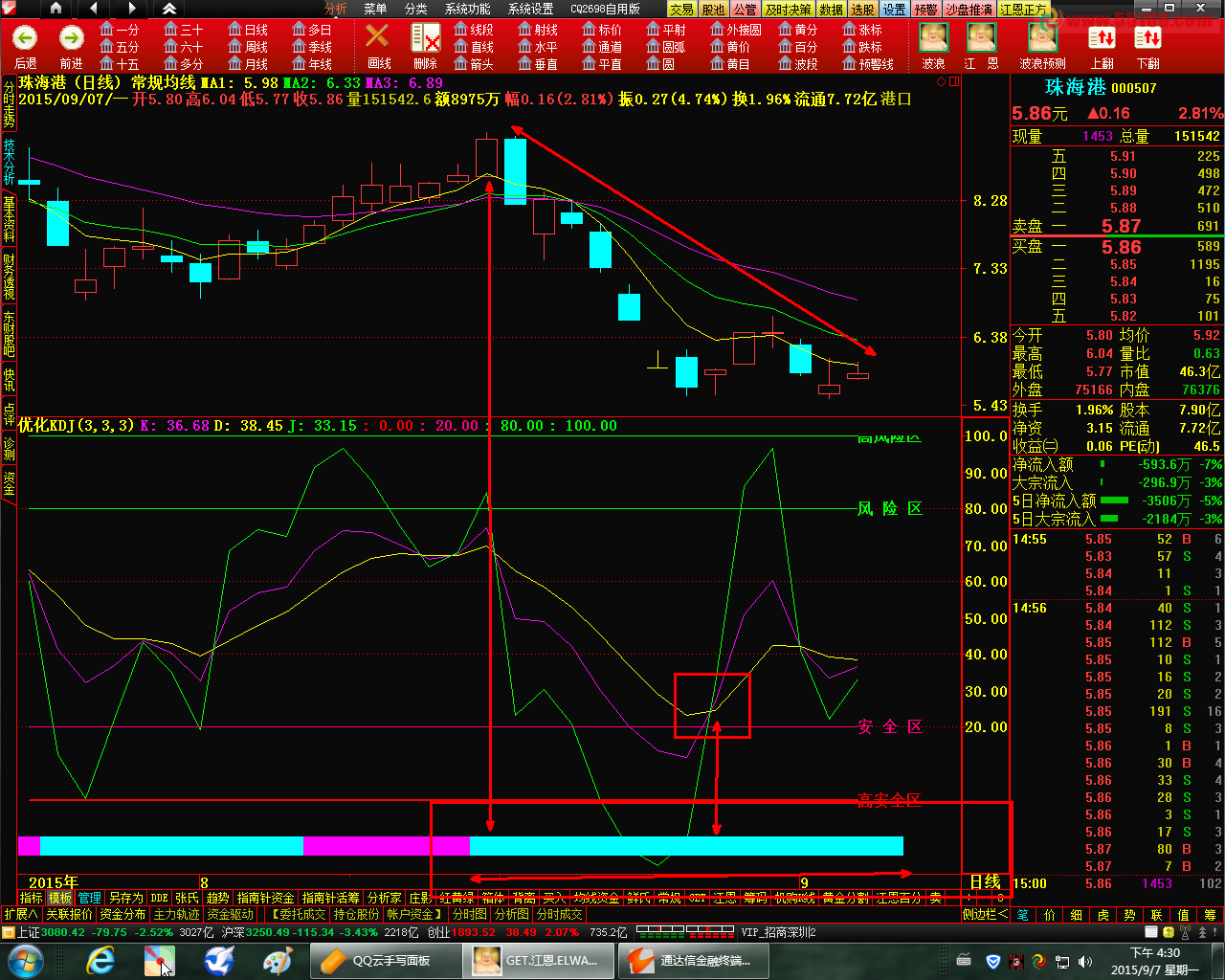Click the 选股 stock picker button
The height and width of the screenshot is (980, 1225).
pos(862,9)
